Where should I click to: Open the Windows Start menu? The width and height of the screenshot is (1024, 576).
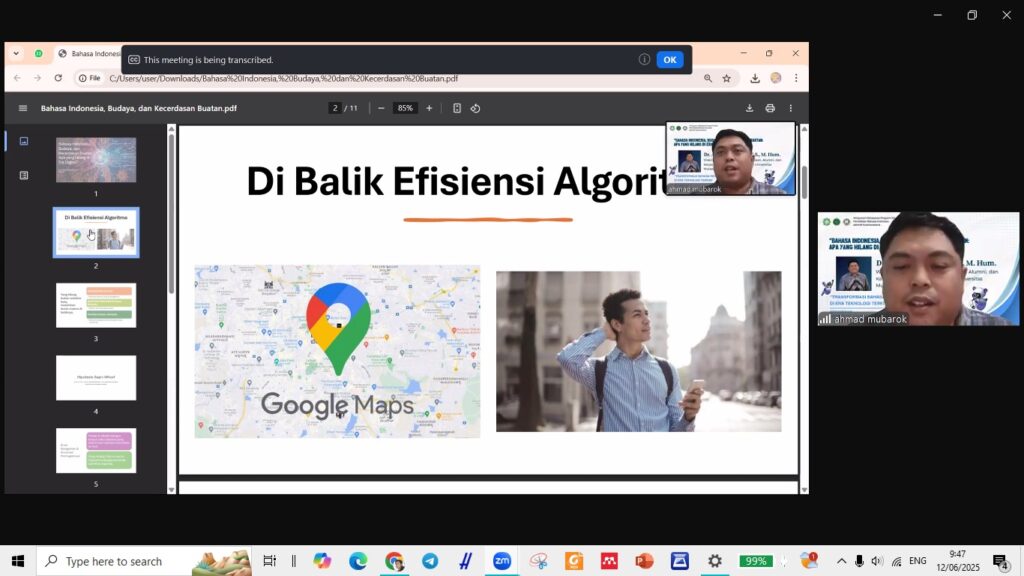[x=18, y=561]
